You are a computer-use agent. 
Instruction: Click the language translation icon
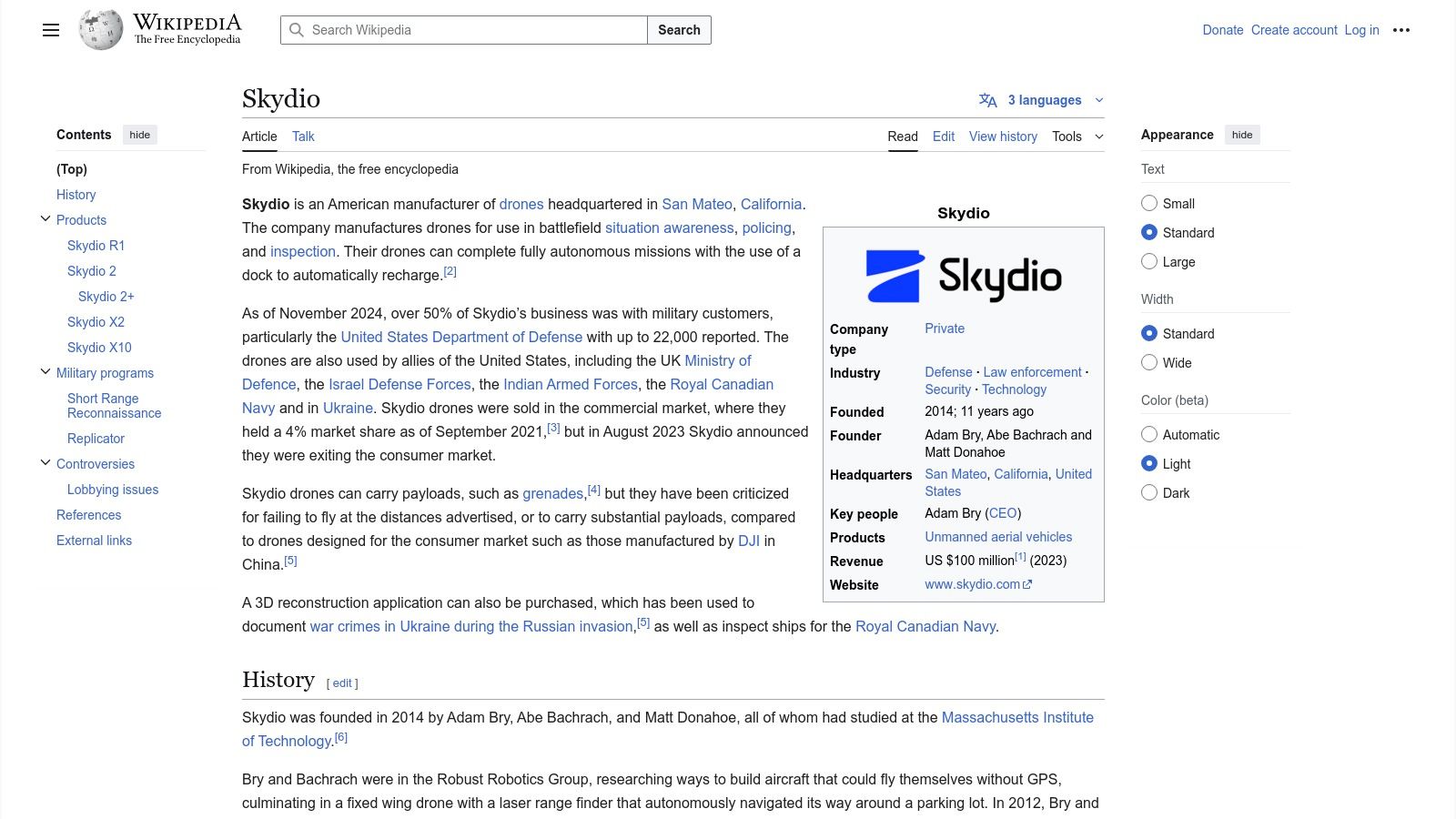988,100
